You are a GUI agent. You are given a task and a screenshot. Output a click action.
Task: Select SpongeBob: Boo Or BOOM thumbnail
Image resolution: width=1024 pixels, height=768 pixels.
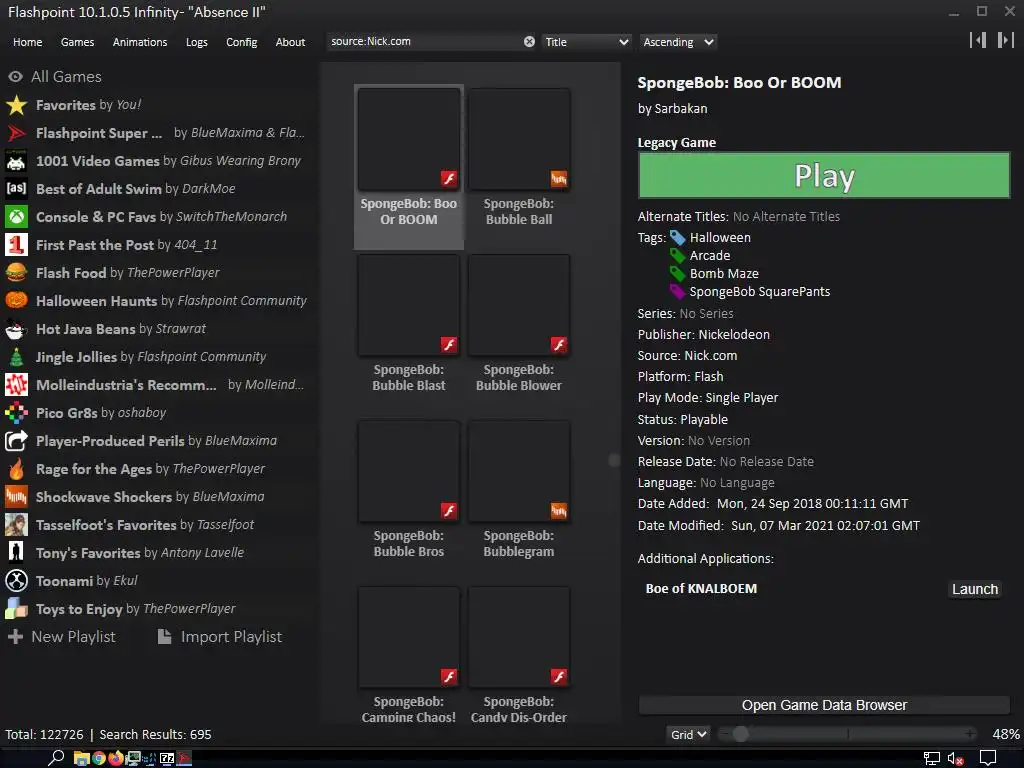[x=409, y=140]
